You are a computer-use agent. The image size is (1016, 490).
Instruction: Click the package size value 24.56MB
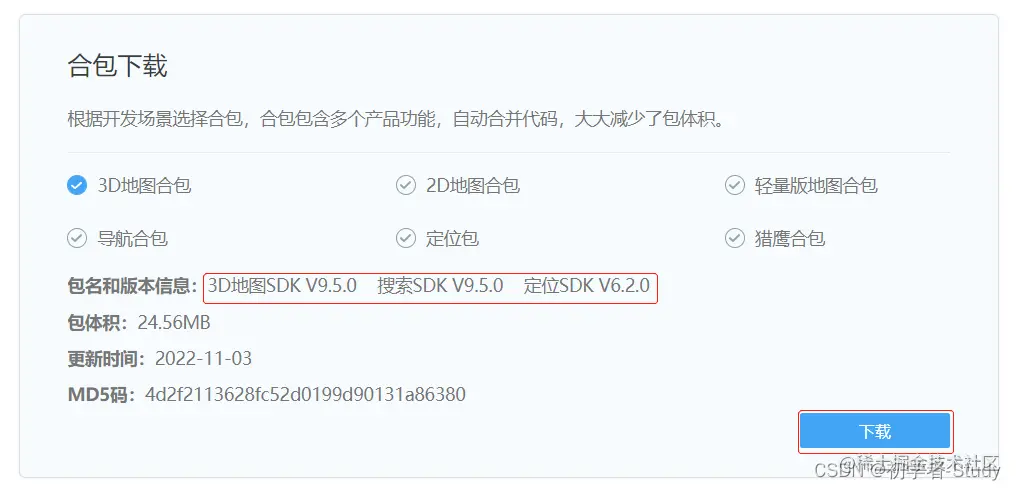174,322
